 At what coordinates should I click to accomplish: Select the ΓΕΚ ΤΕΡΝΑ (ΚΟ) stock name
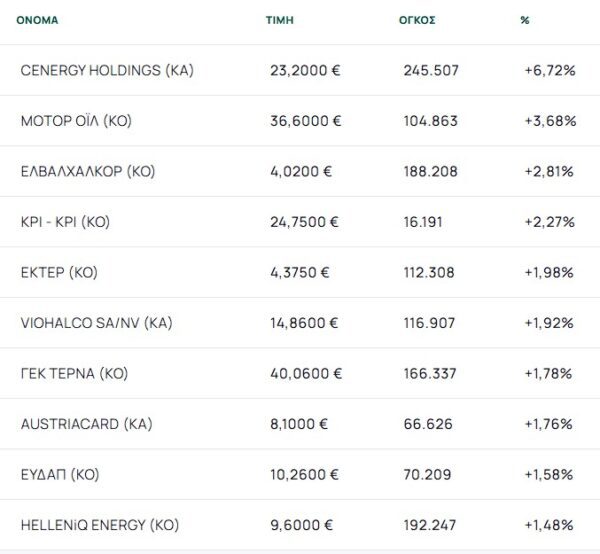[x=74, y=373]
